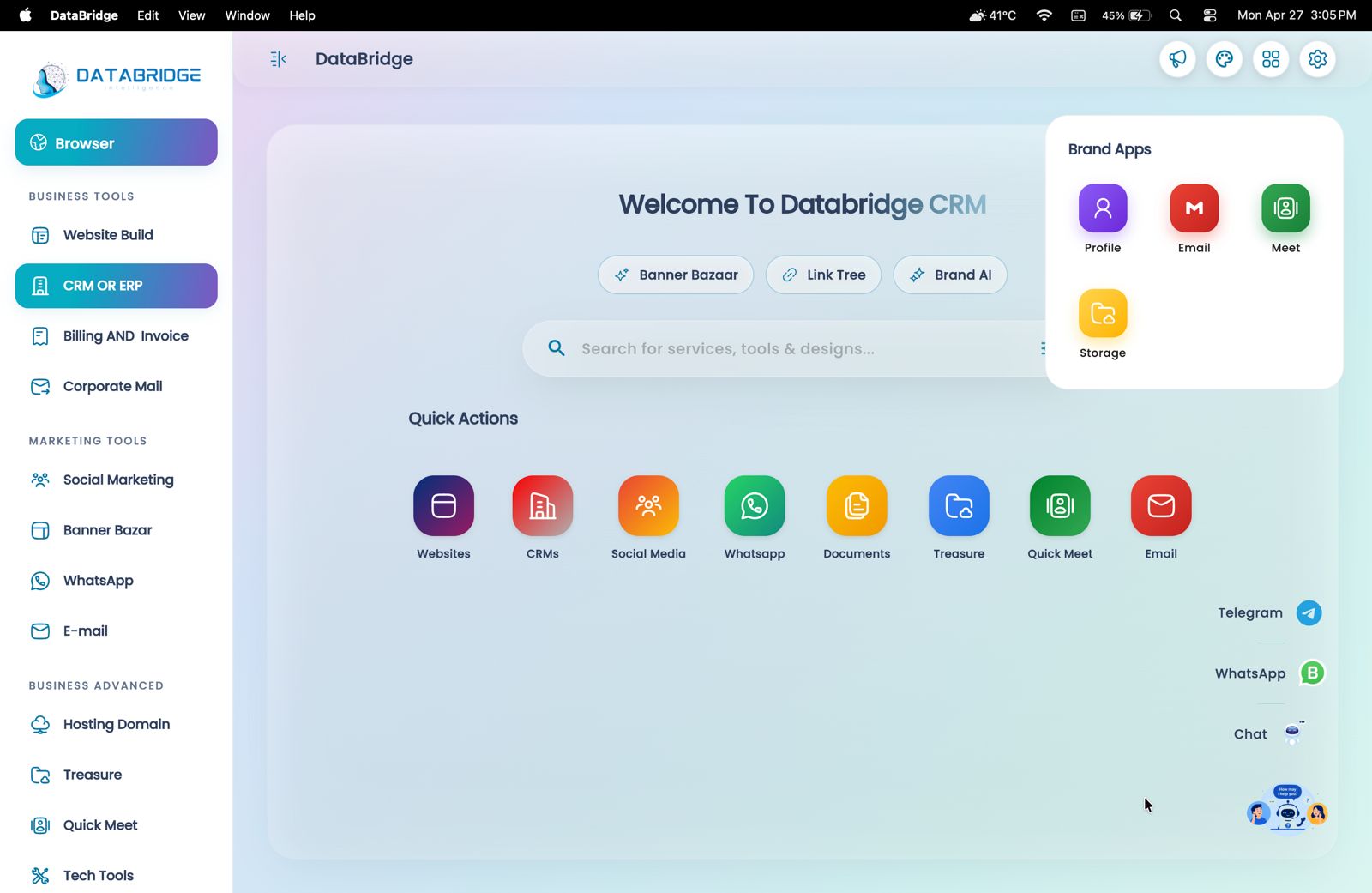Open Websites quick action

click(x=443, y=505)
